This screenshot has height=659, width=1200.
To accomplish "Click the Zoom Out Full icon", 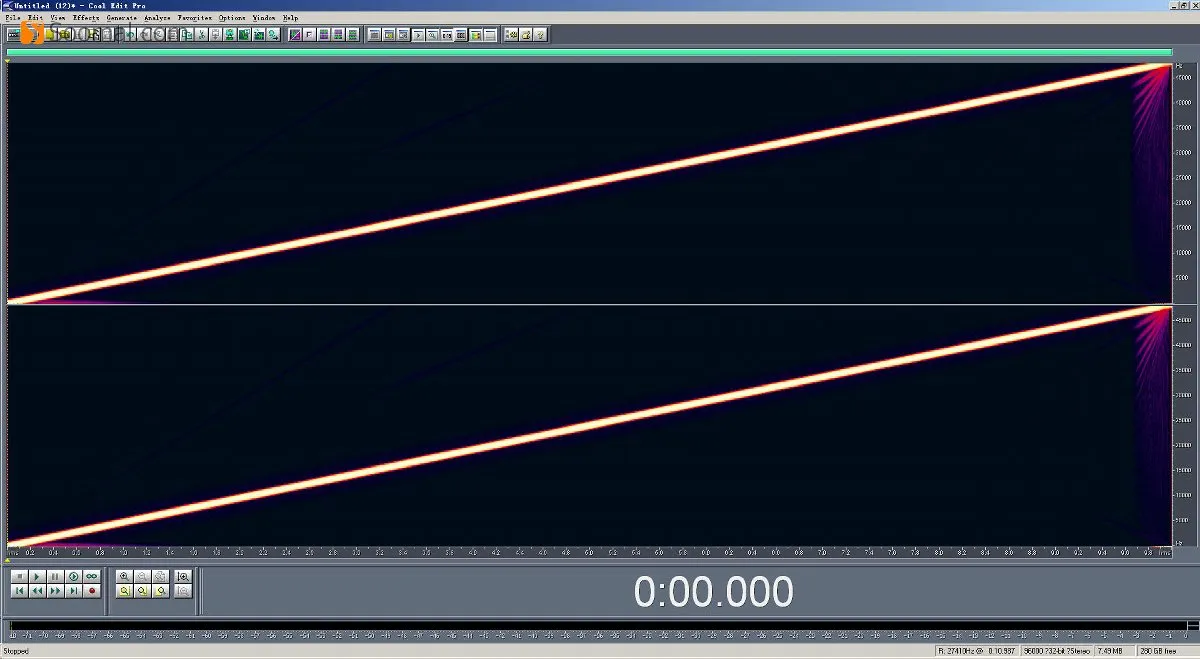I will (160, 577).
